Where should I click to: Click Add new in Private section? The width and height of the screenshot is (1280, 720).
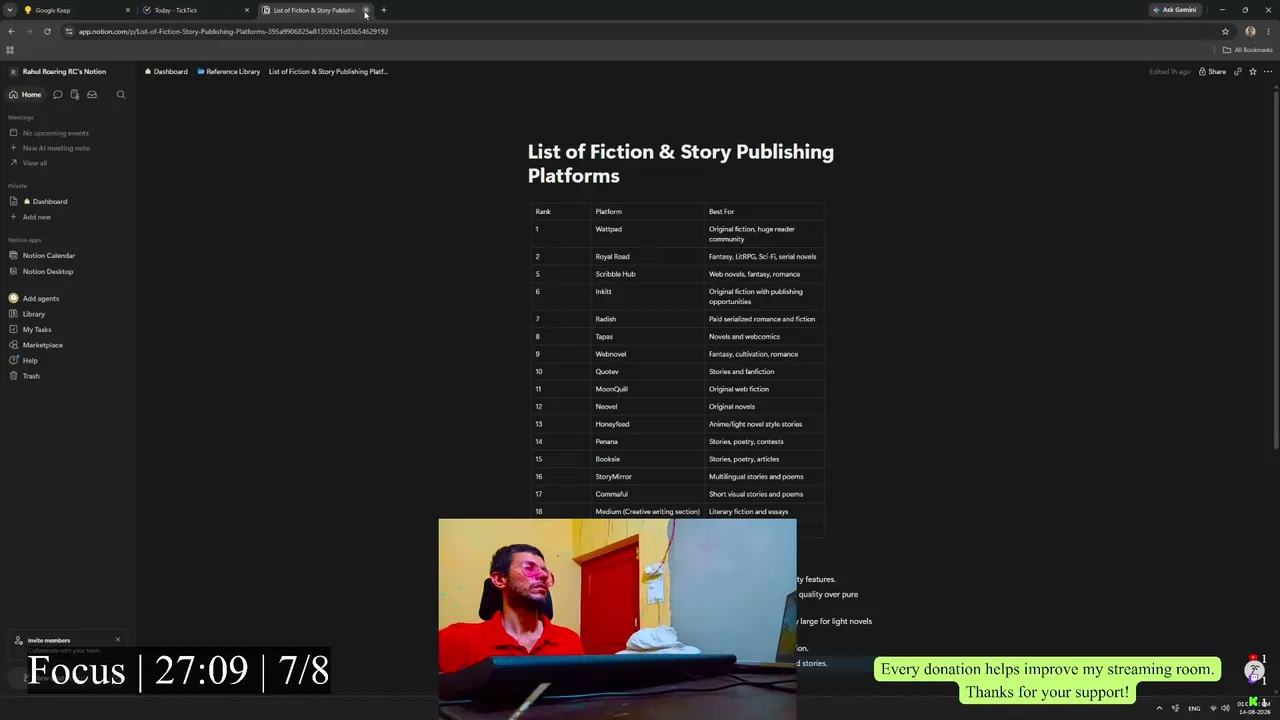[x=37, y=217]
